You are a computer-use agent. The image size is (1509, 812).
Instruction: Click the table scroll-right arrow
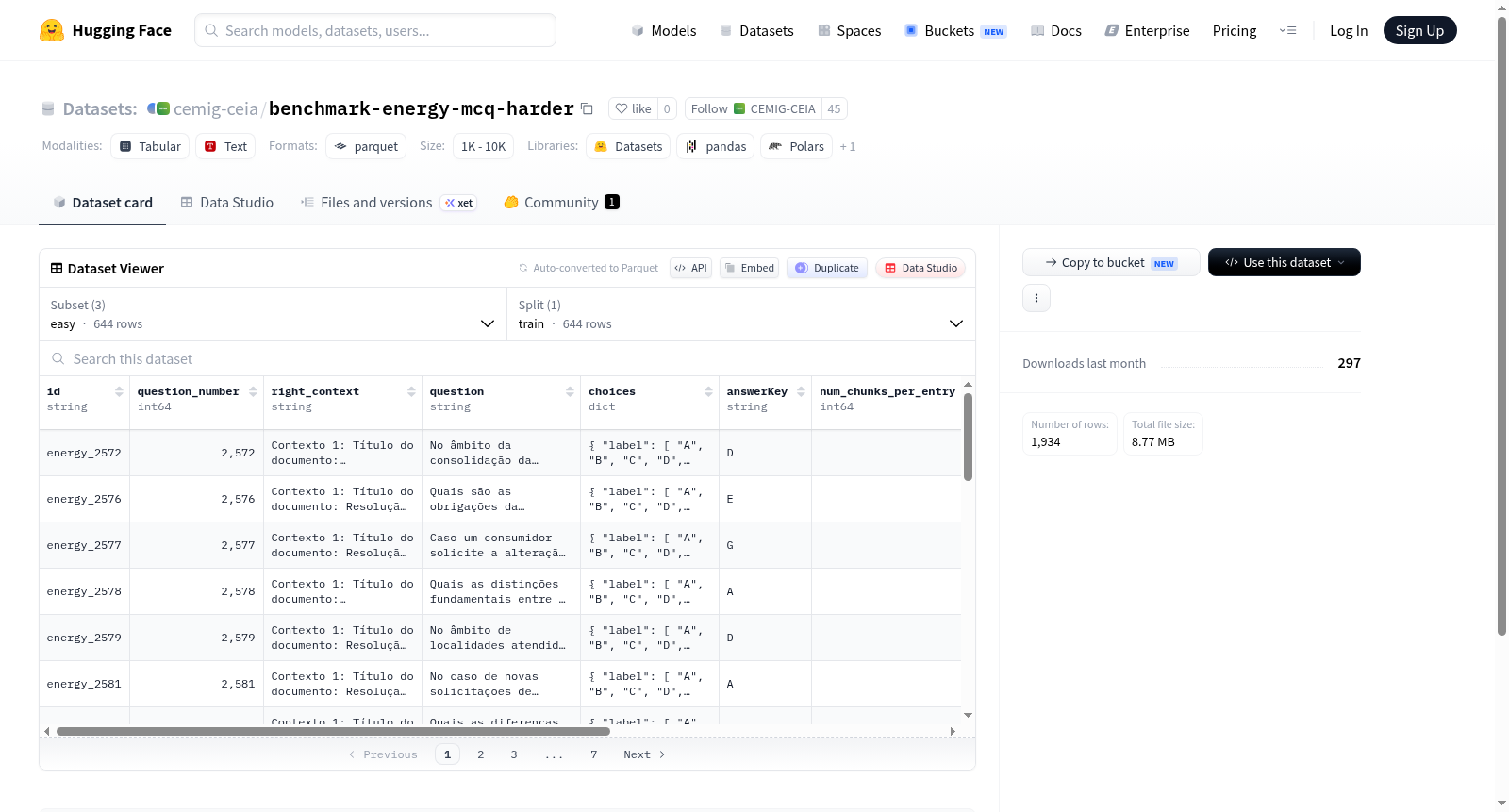point(953,731)
